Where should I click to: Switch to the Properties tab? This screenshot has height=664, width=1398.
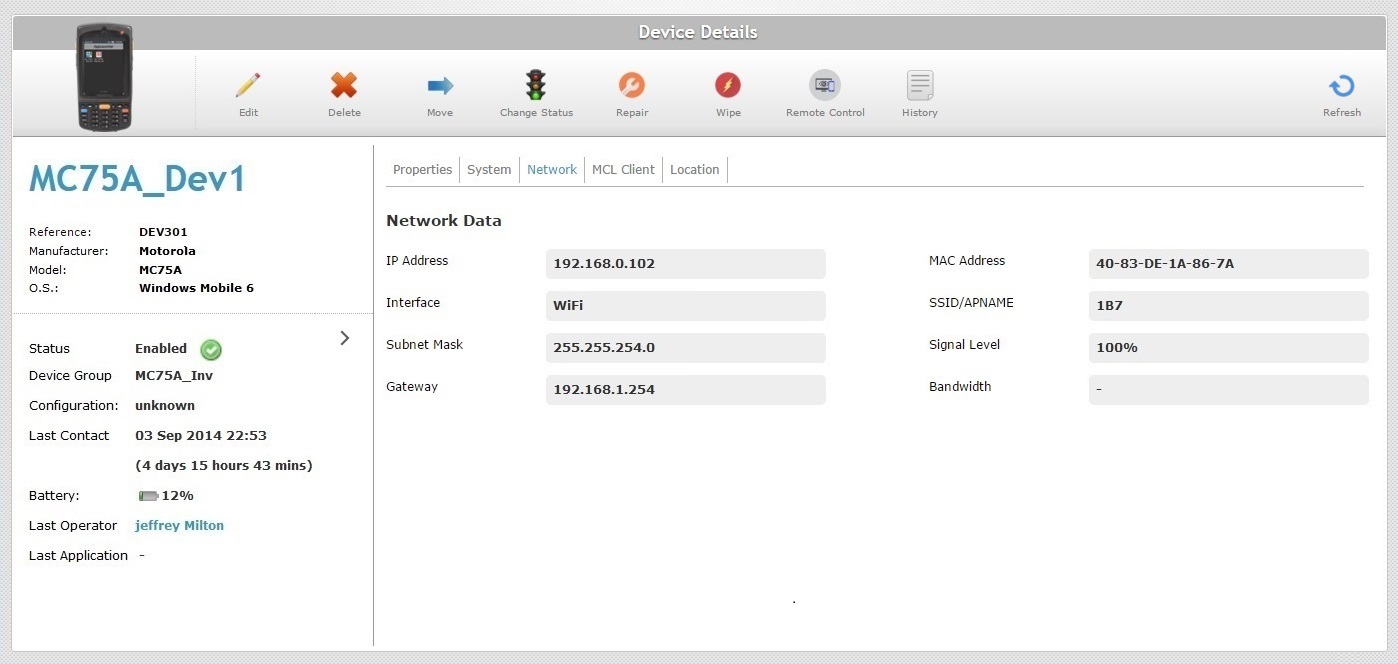point(422,170)
